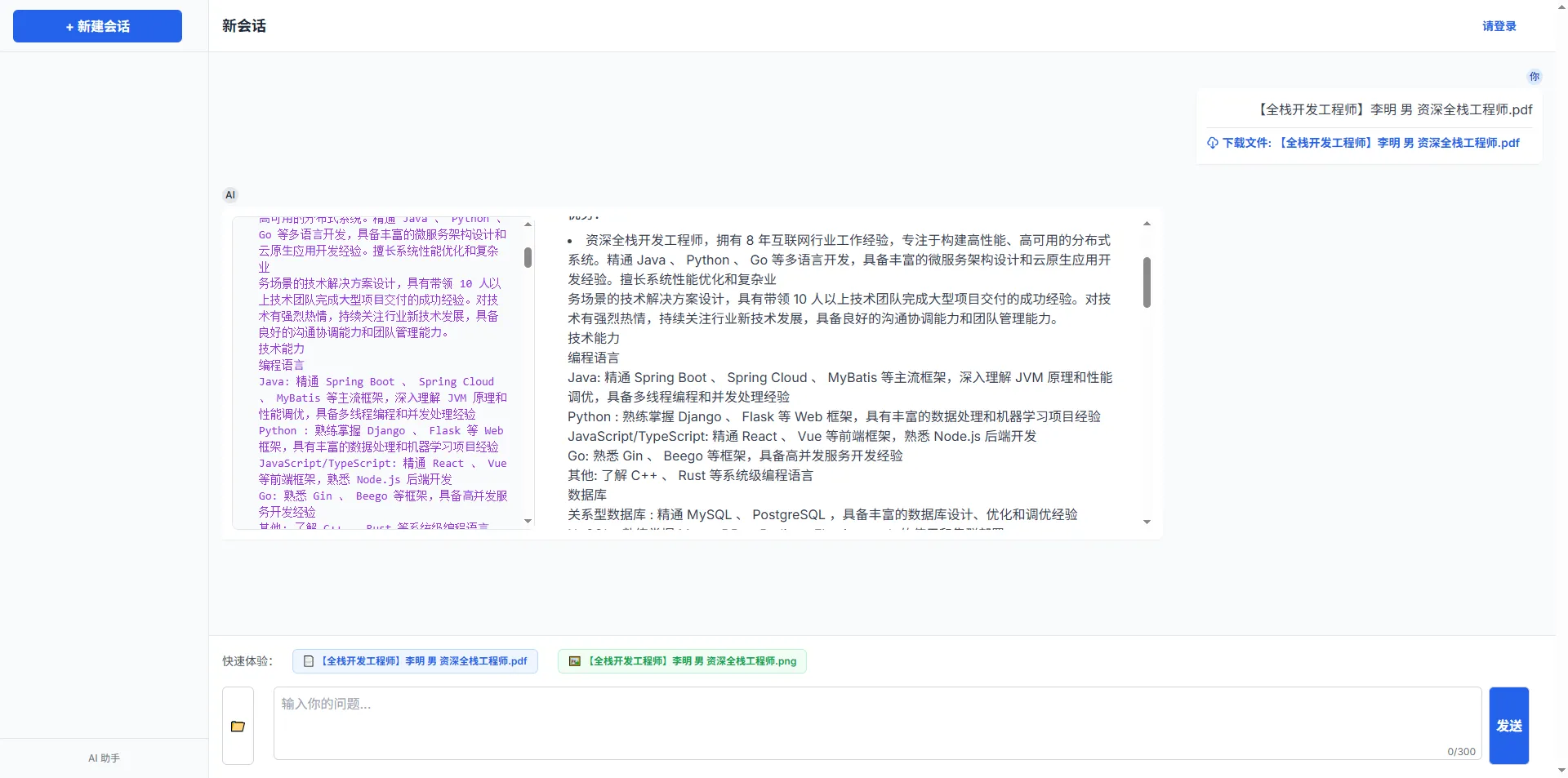The height and width of the screenshot is (778, 1568).
Task: Click 技术能力 heading in right pane
Action: (594, 338)
